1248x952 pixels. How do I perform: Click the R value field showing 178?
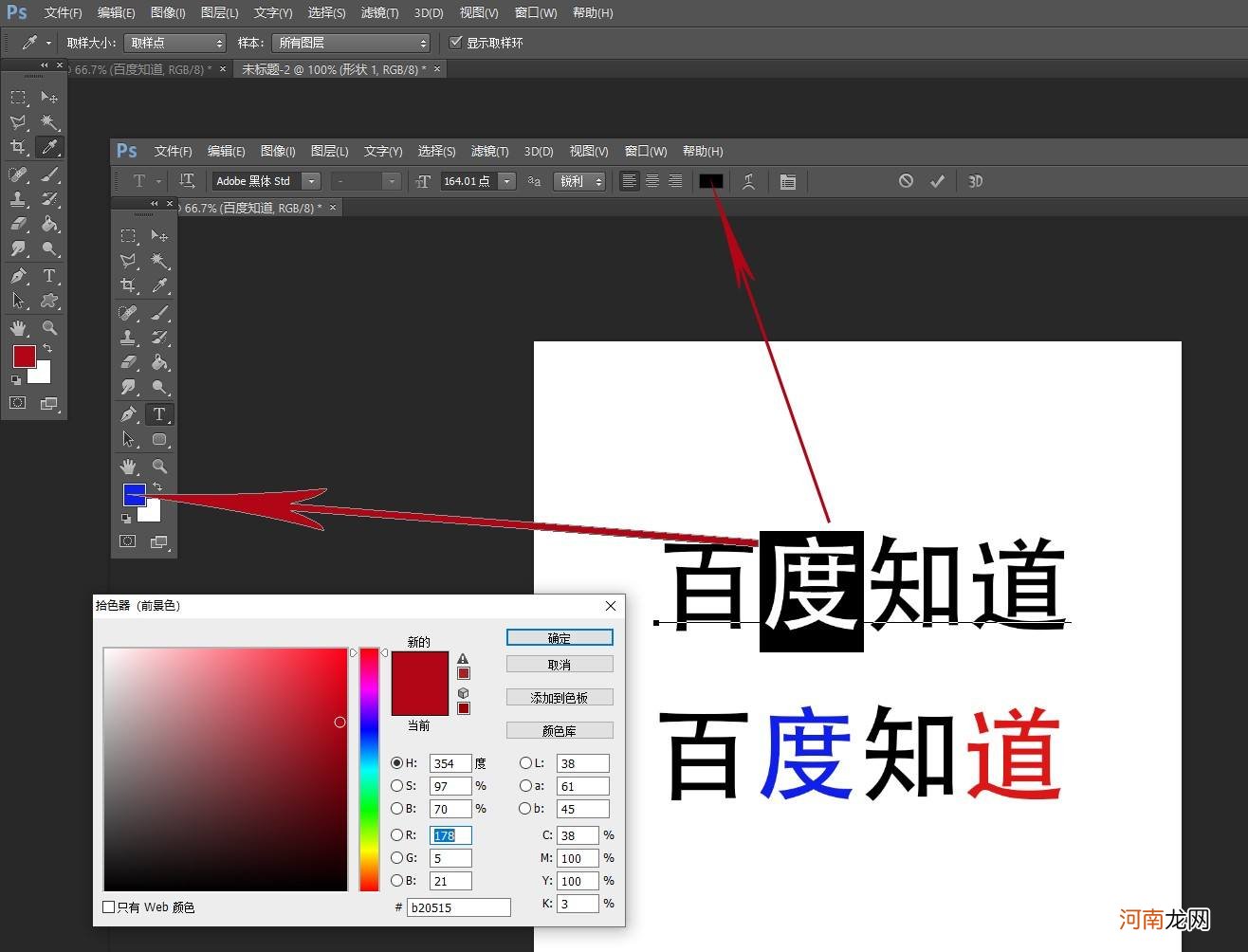coord(450,835)
